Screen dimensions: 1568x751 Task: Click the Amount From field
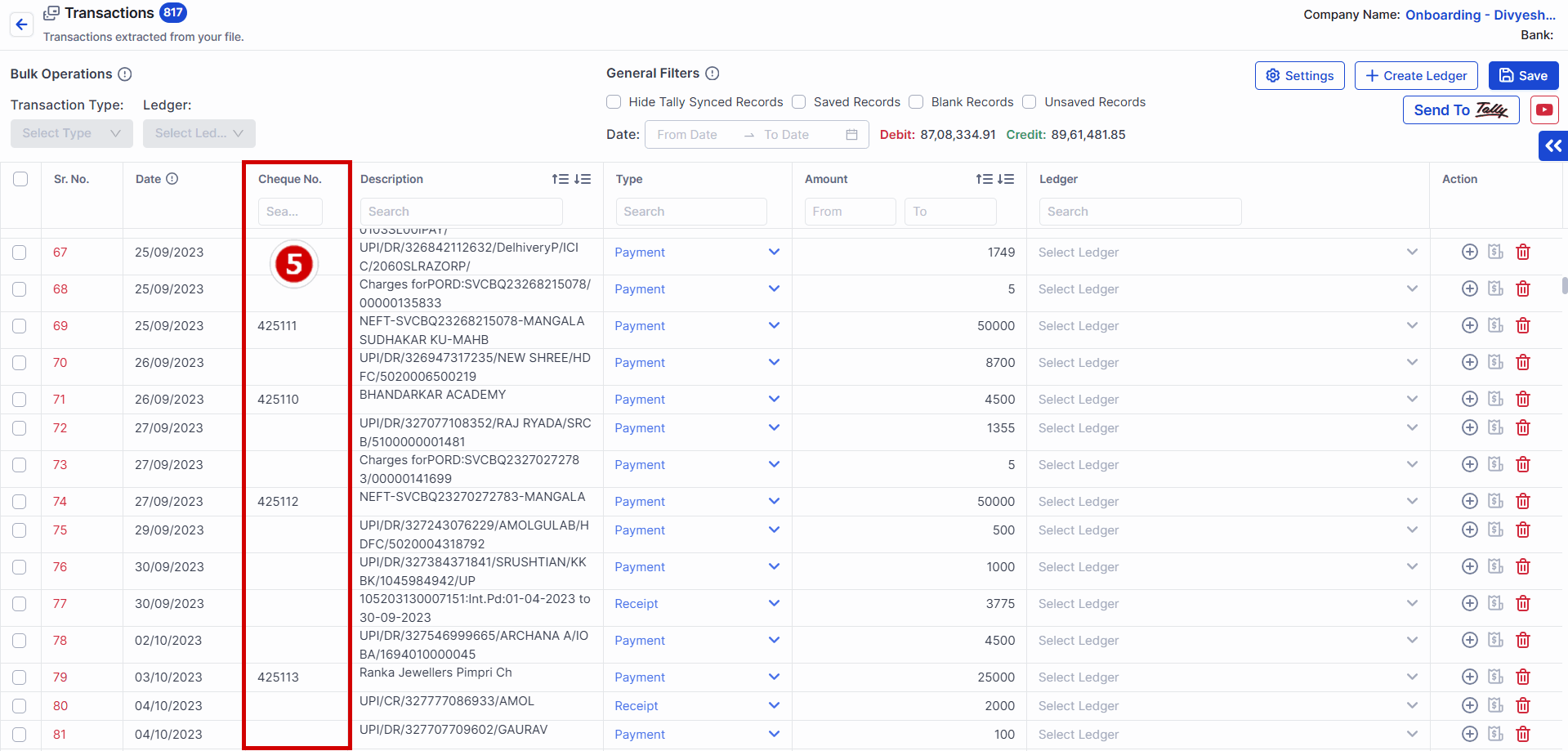[x=850, y=212]
